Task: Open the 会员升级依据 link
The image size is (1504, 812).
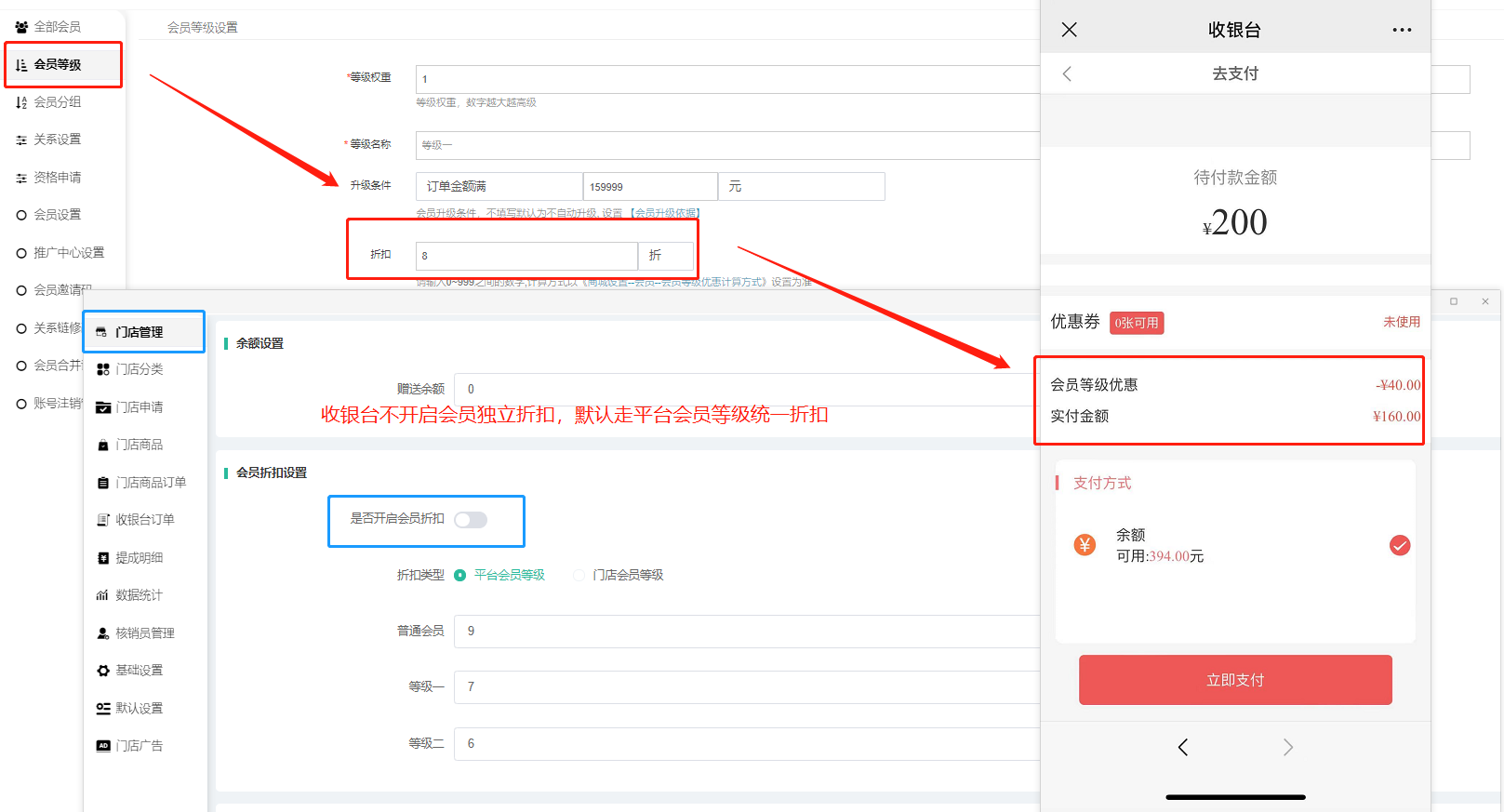Action: tap(665, 213)
